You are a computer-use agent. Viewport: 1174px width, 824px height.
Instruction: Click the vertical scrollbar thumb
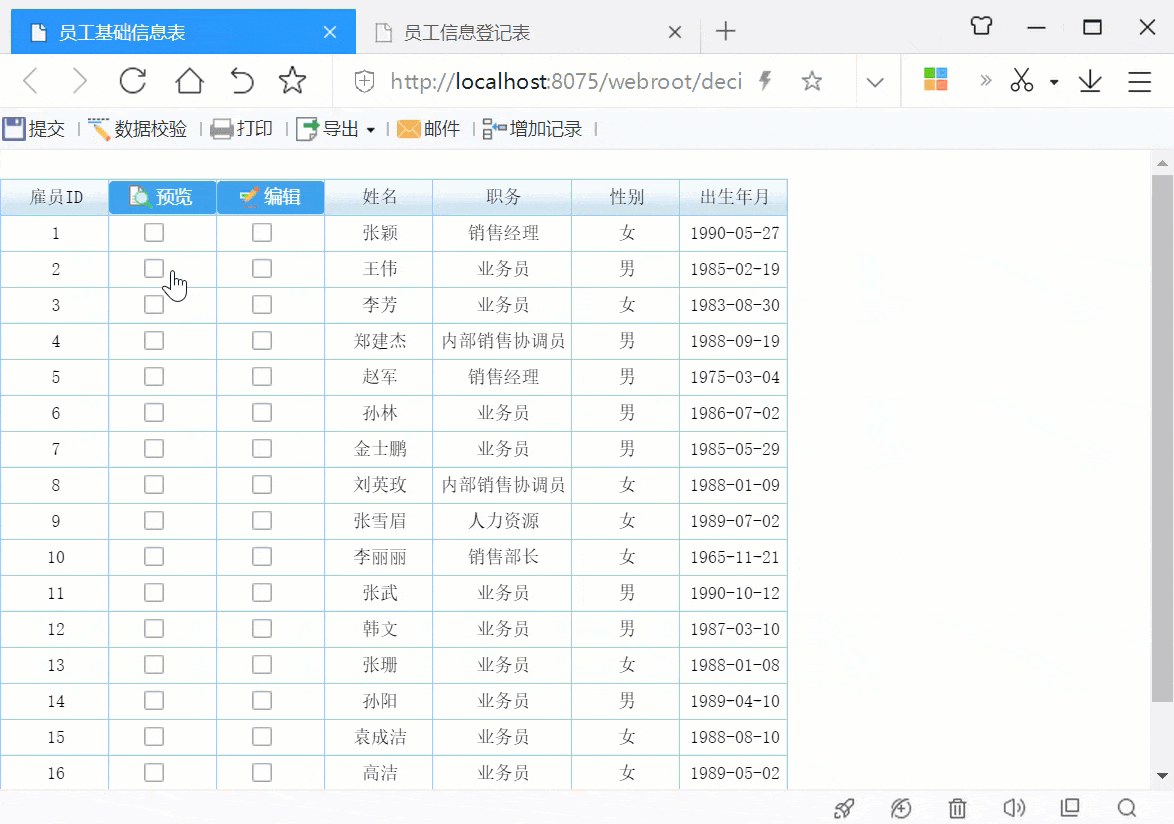point(1162,439)
